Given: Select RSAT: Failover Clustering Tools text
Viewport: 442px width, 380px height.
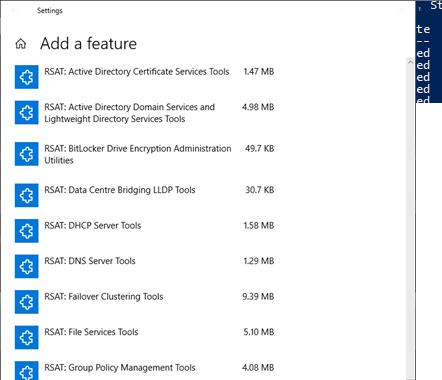Looking at the screenshot, I should pos(104,297).
